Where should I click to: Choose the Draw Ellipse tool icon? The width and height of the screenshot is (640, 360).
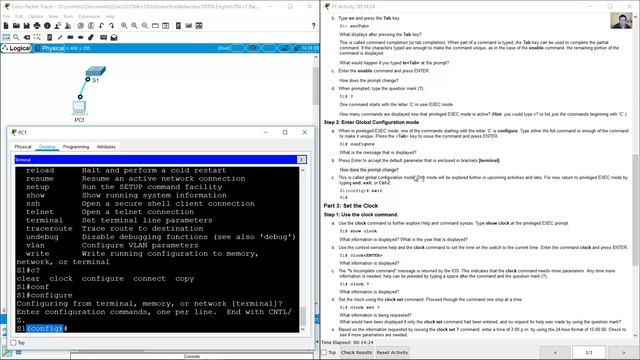coord(81,37)
